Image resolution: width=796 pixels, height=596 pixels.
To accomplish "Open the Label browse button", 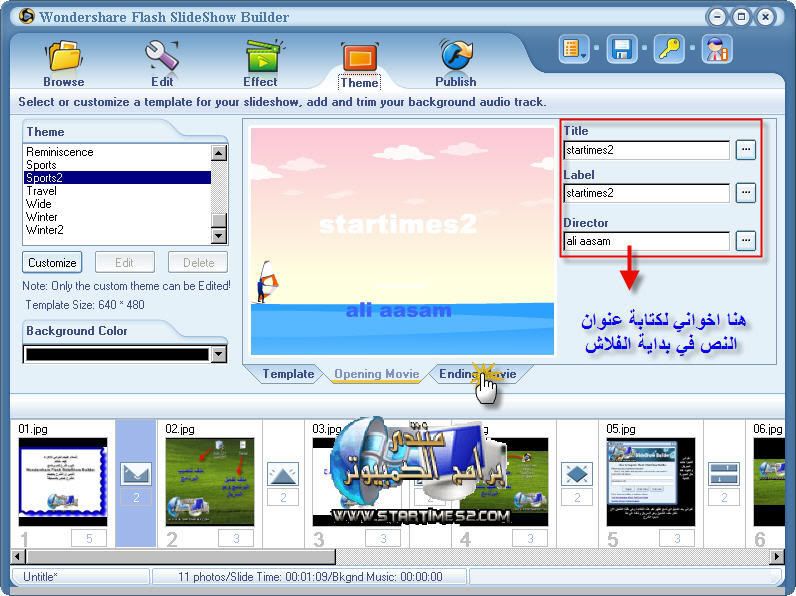I will [x=746, y=193].
